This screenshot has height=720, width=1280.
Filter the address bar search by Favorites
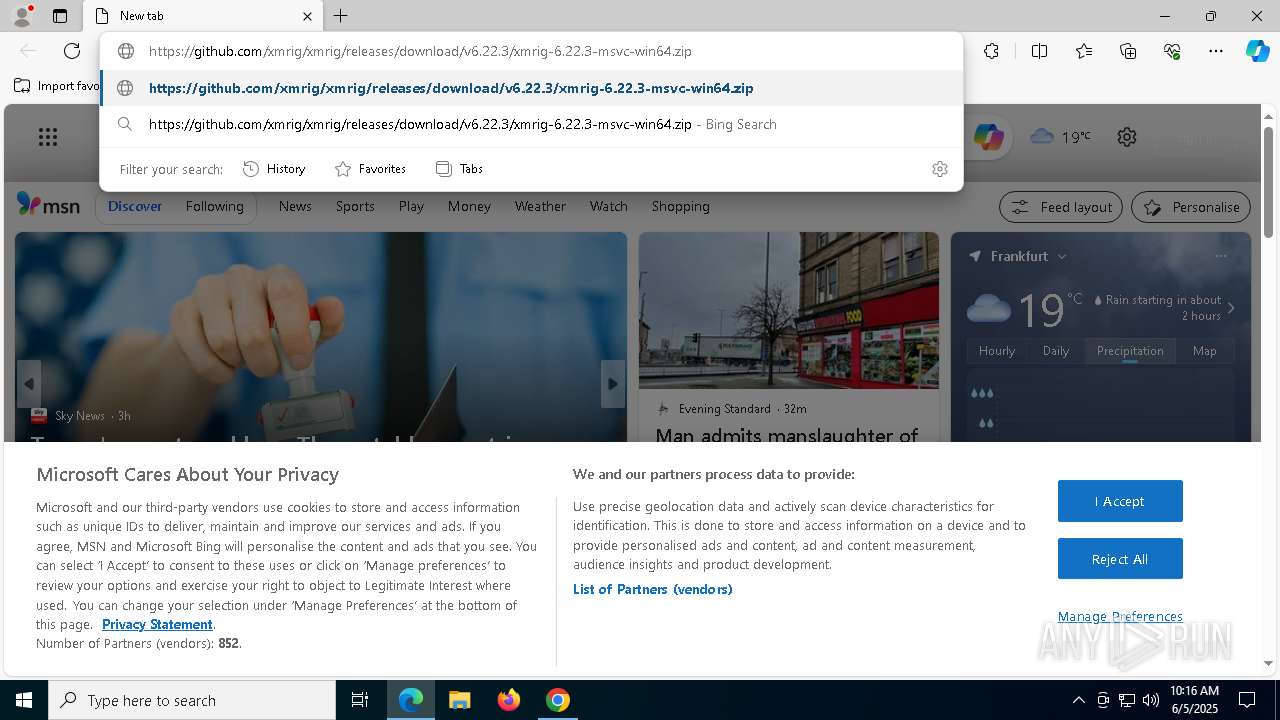(x=370, y=169)
